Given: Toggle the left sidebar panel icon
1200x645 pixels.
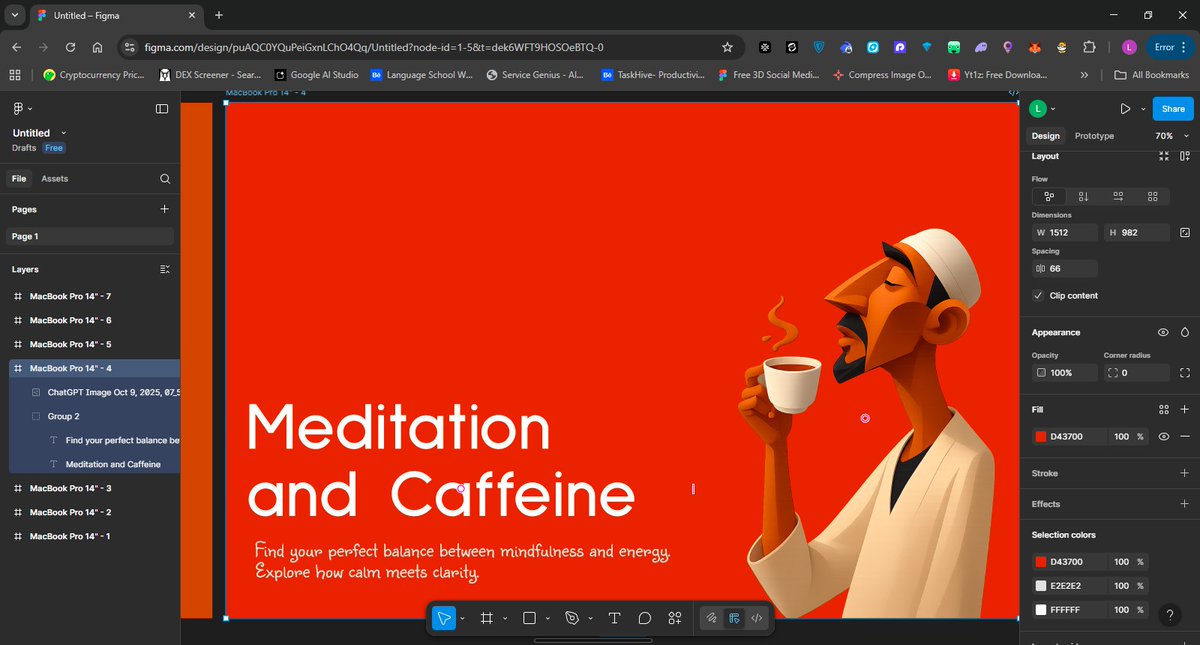Looking at the screenshot, I should [x=162, y=109].
